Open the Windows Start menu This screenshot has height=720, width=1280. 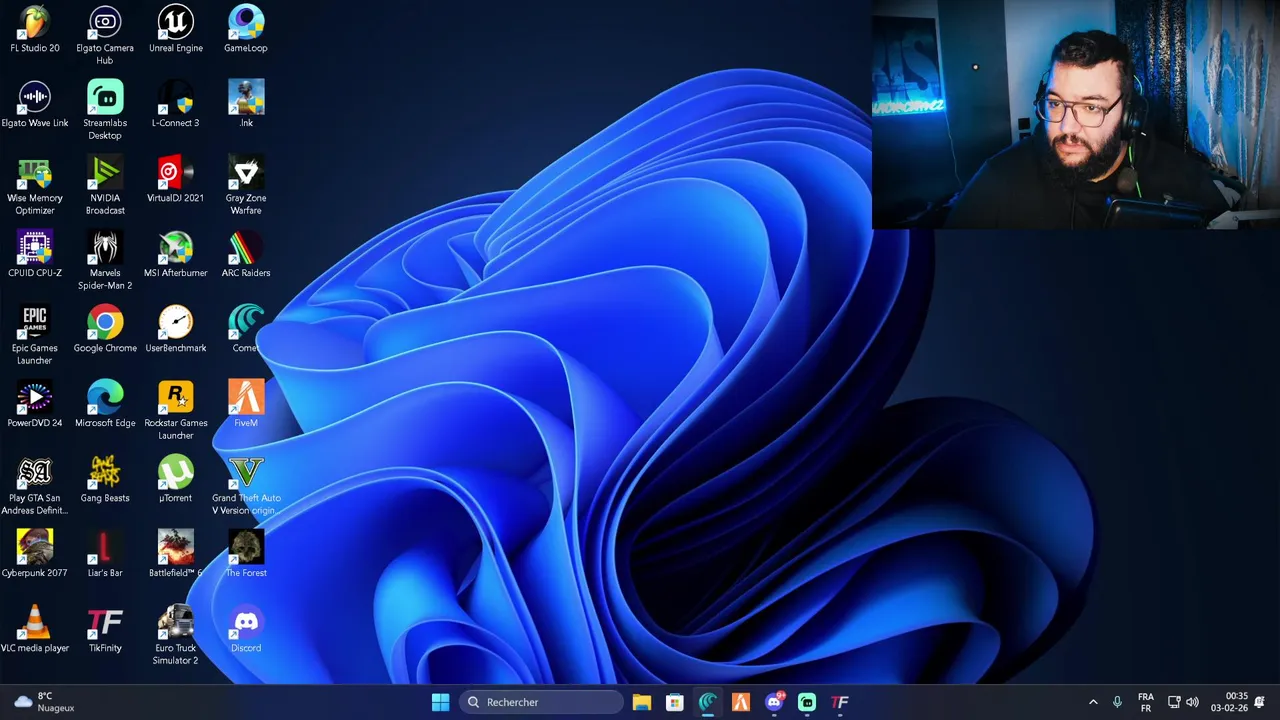440,702
